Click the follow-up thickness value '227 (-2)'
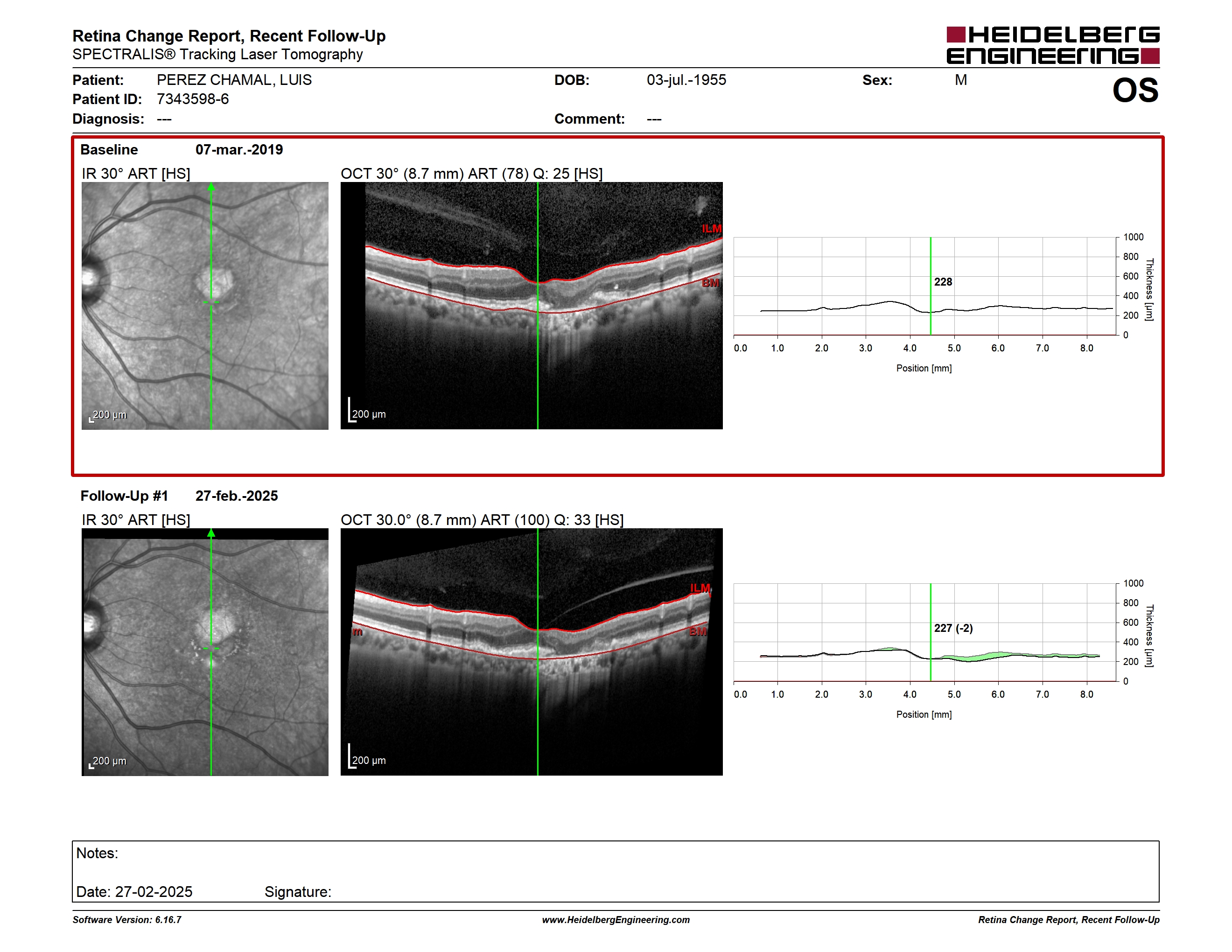1232x952 pixels. tap(953, 628)
